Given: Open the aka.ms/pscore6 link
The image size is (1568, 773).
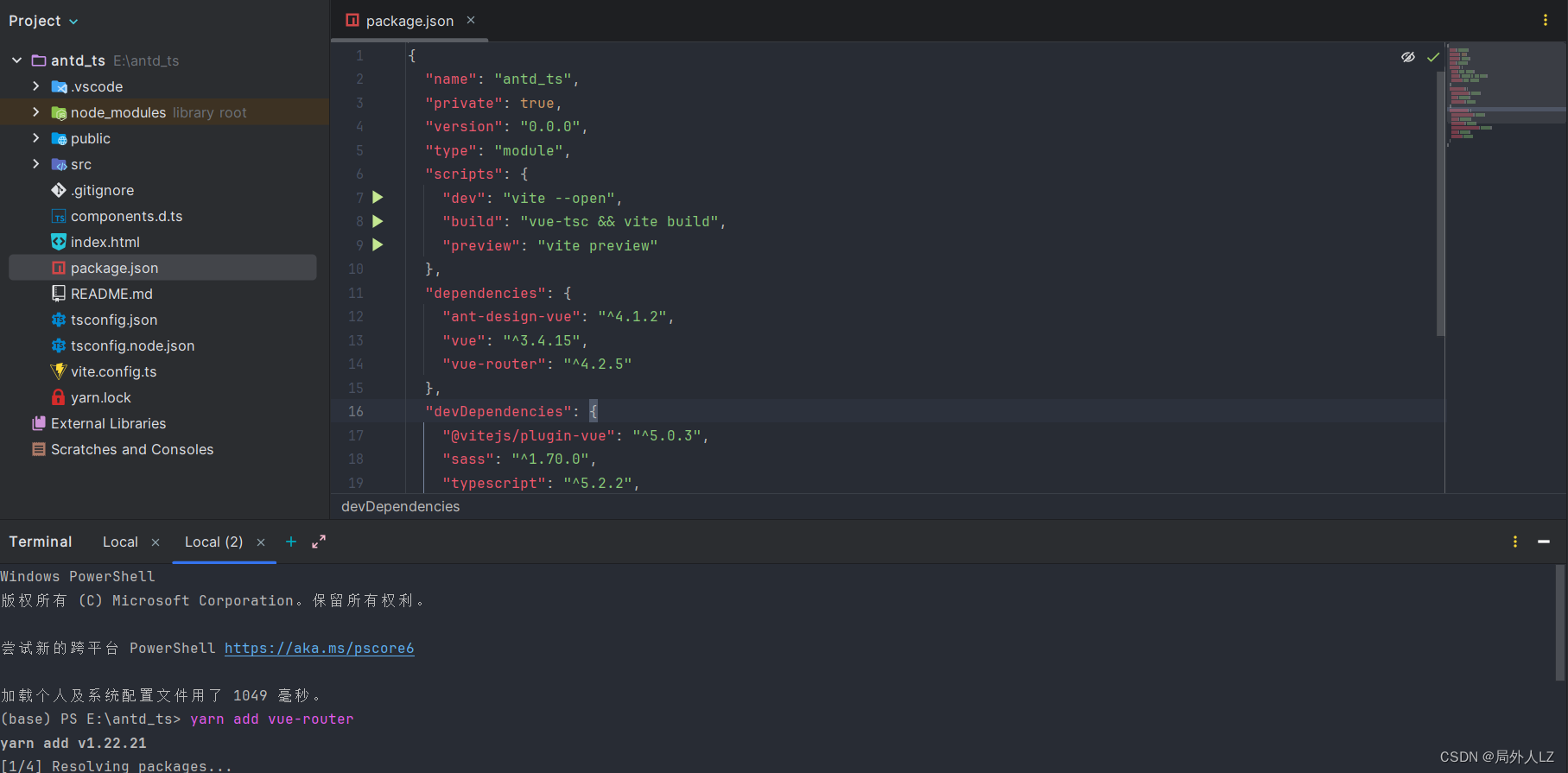Looking at the screenshot, I should (x=320, y=648).
